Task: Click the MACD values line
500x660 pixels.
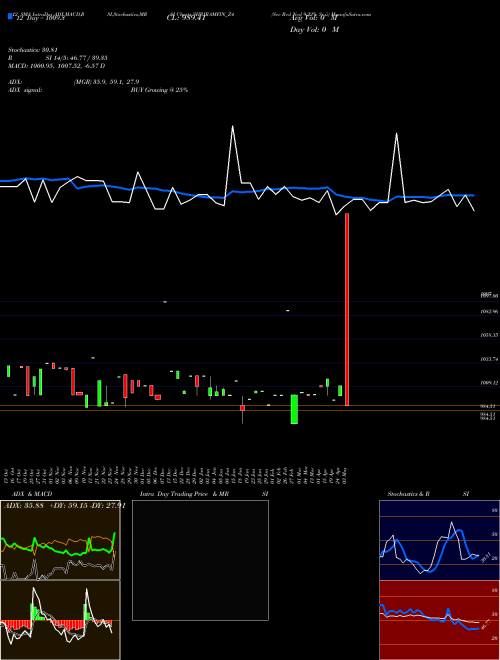Action: tap(56, 66)
